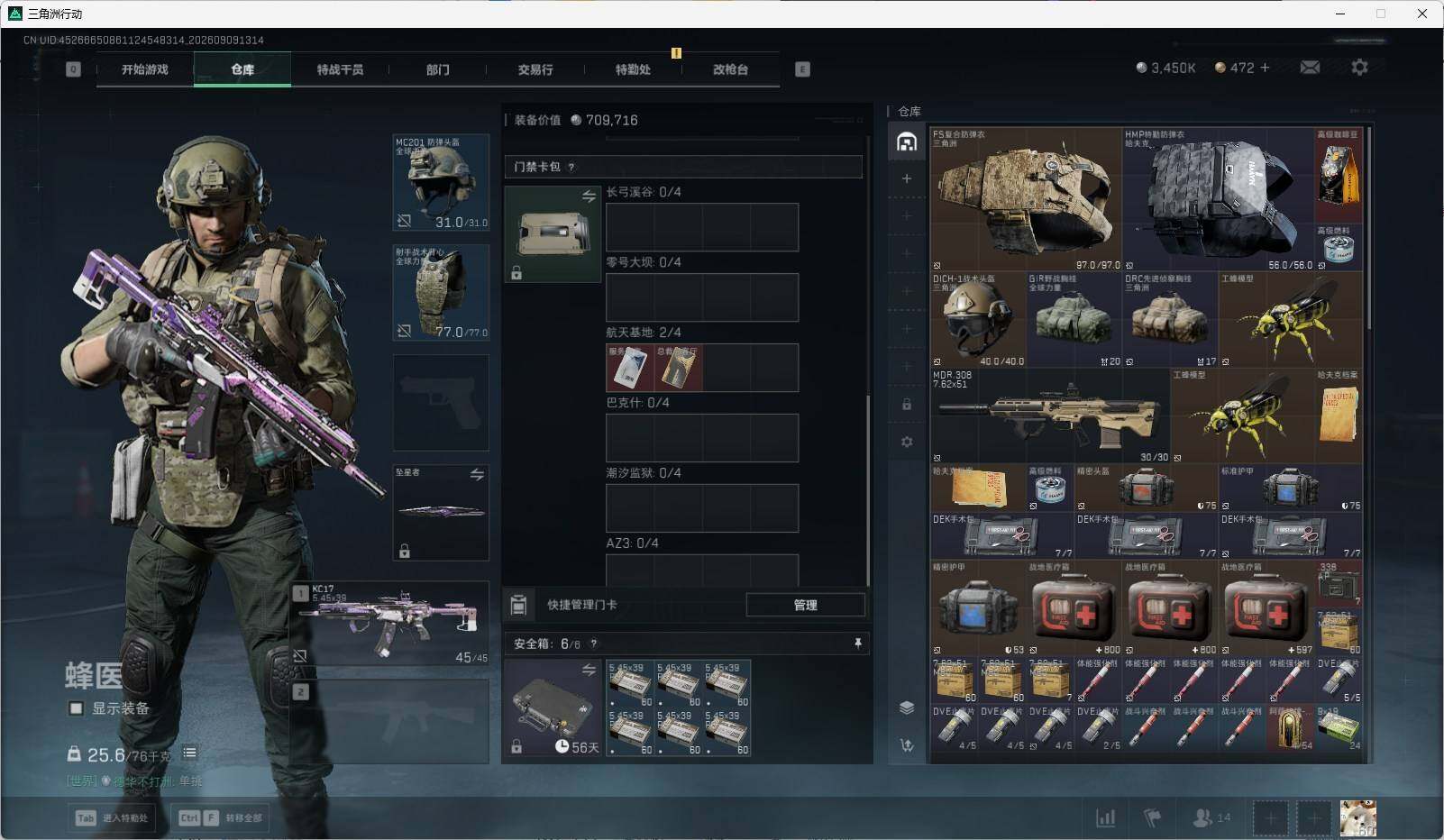Go to the 交易行 tab
The image size is (1444, 840).
click(x=535, y=69)
